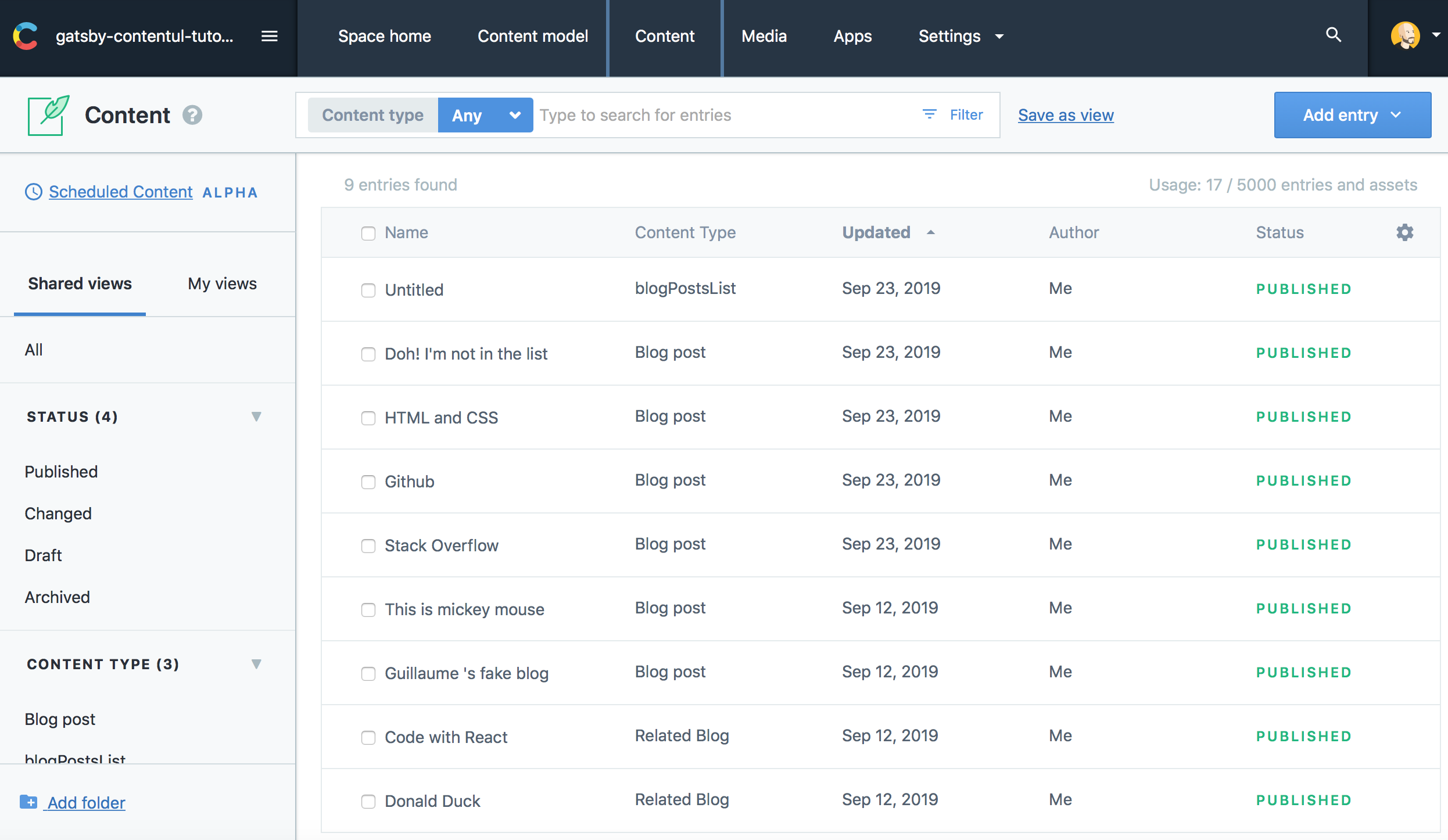Screen dimensions: 1448x840
Task: Click the Scheduled Content clock icon
Action: tap(34, 192)
